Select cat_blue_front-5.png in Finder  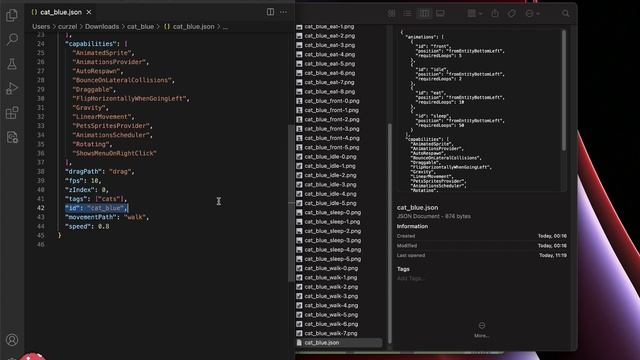[x=332, y=147]
